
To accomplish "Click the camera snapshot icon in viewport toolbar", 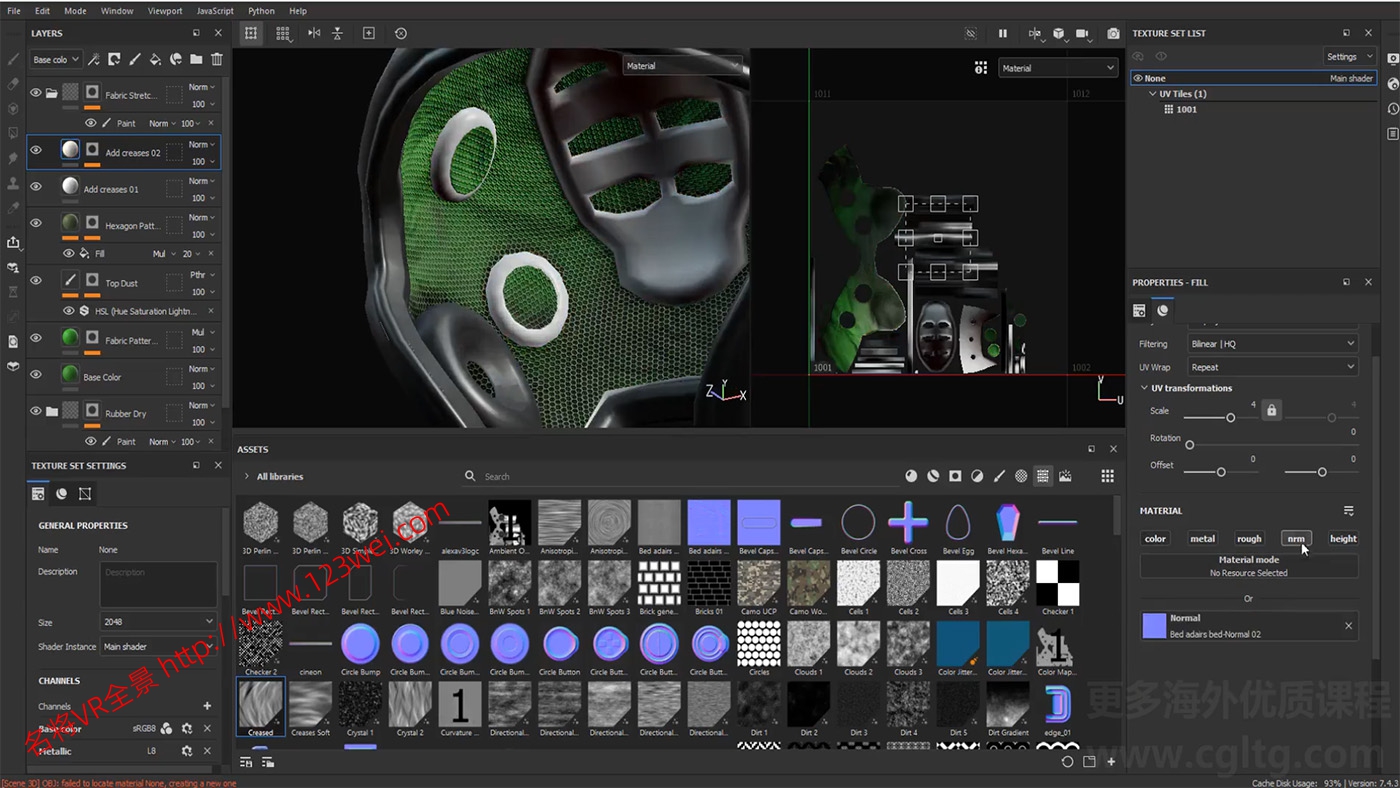I will (x=1113, y=33).
